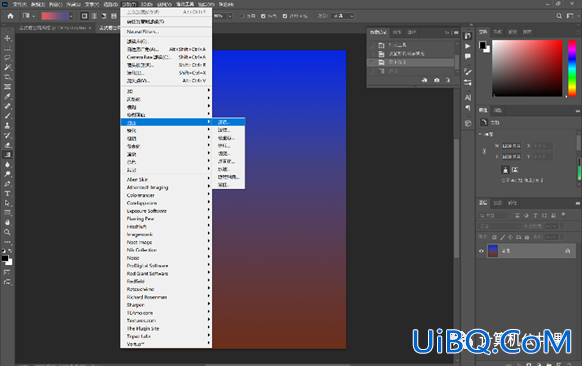The image size is (582, 366).
Task: Toggle Quick Mask mode in the toolbar
Action: point(7,272)
